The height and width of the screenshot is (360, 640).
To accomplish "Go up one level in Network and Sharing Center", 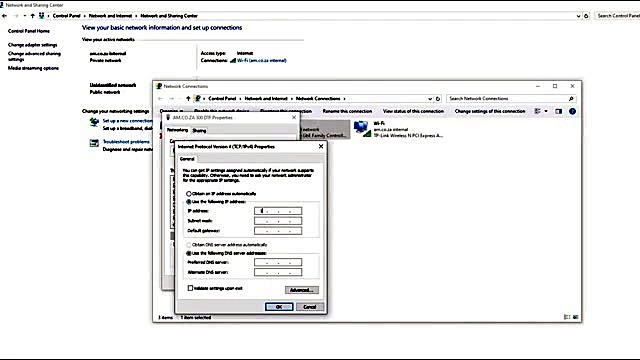I will pos(32,16).
